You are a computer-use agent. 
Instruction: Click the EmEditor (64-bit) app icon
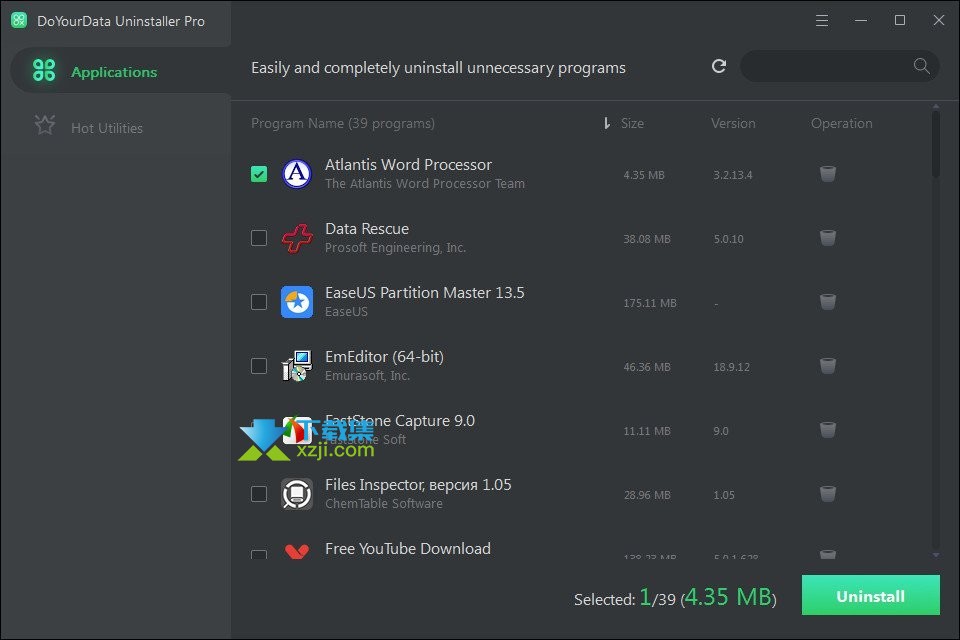point(297,366)
